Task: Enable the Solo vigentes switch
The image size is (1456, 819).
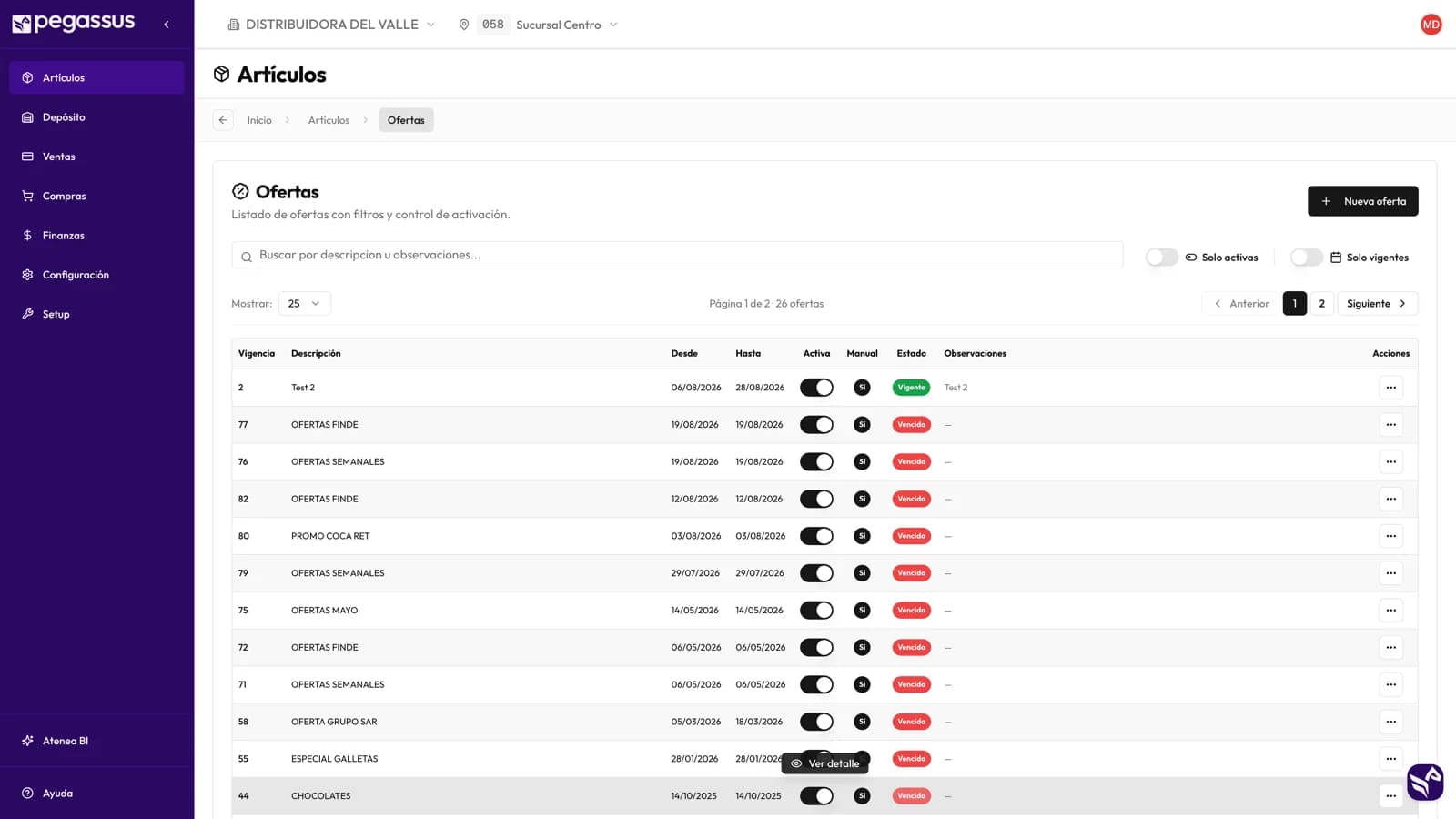Action: tap(1306, 258)
